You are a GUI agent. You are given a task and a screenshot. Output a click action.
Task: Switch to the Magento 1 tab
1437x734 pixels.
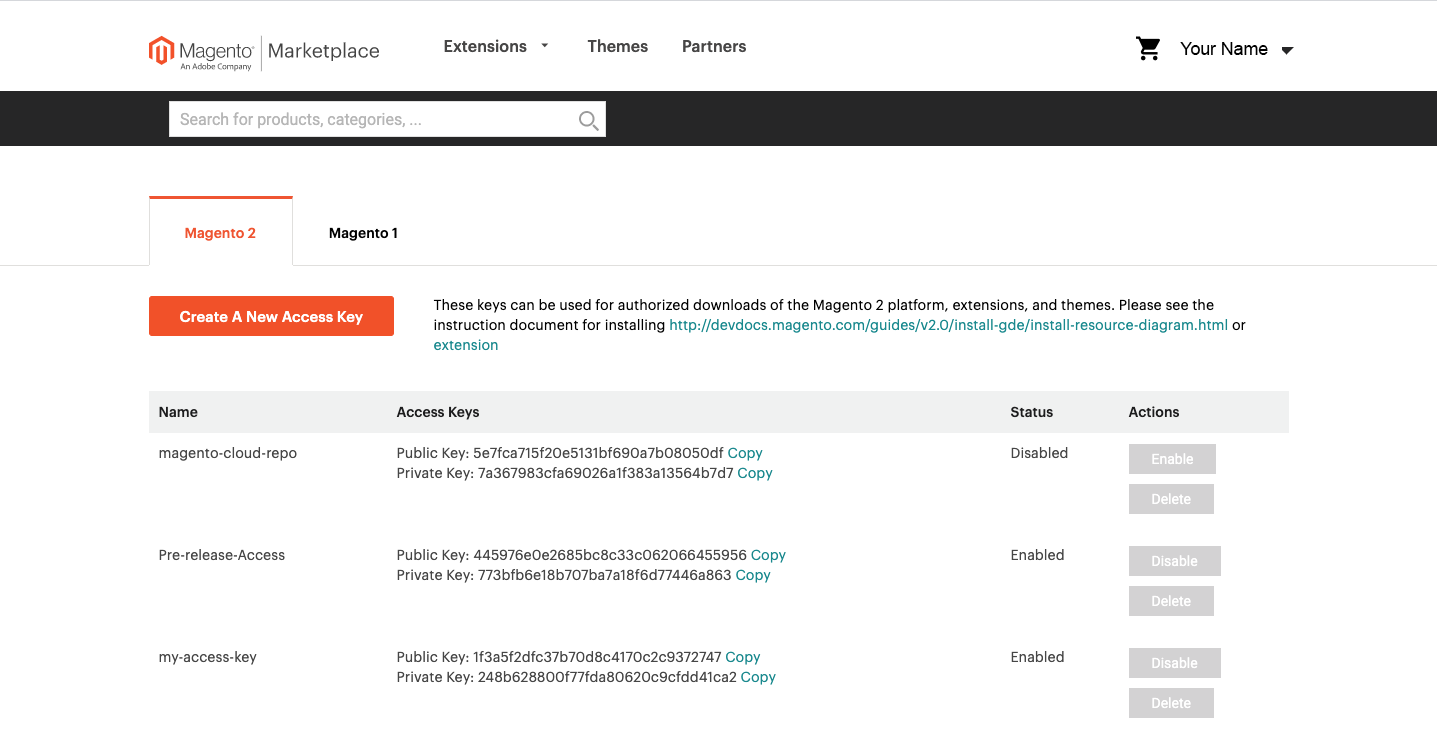point(363,233)
